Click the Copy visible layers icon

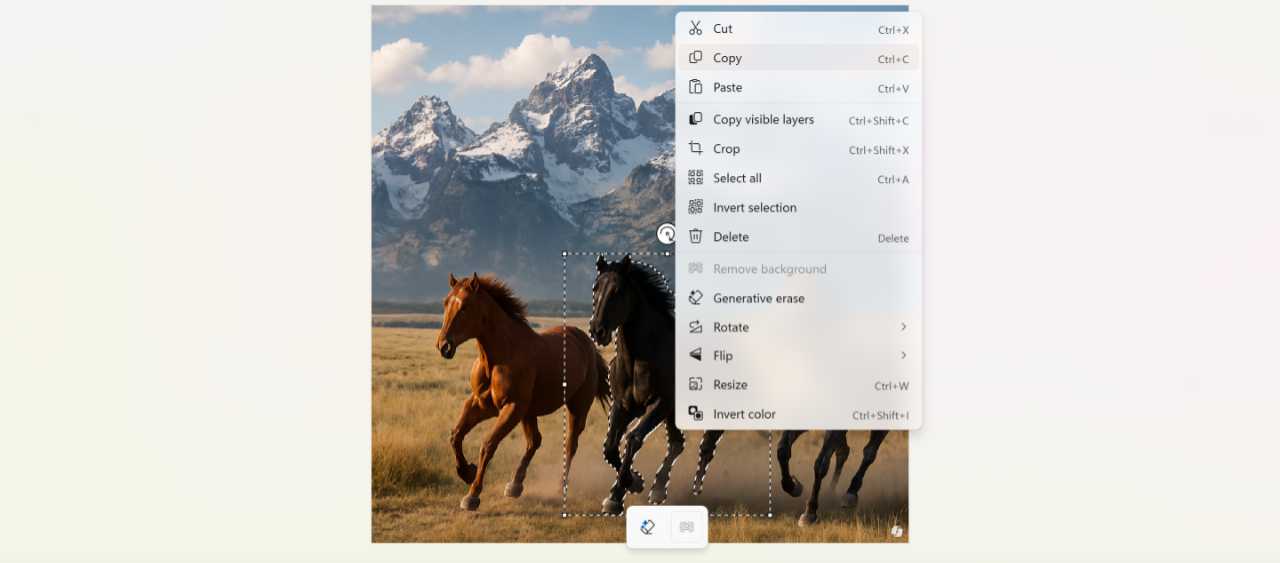[x=695, y=119]
